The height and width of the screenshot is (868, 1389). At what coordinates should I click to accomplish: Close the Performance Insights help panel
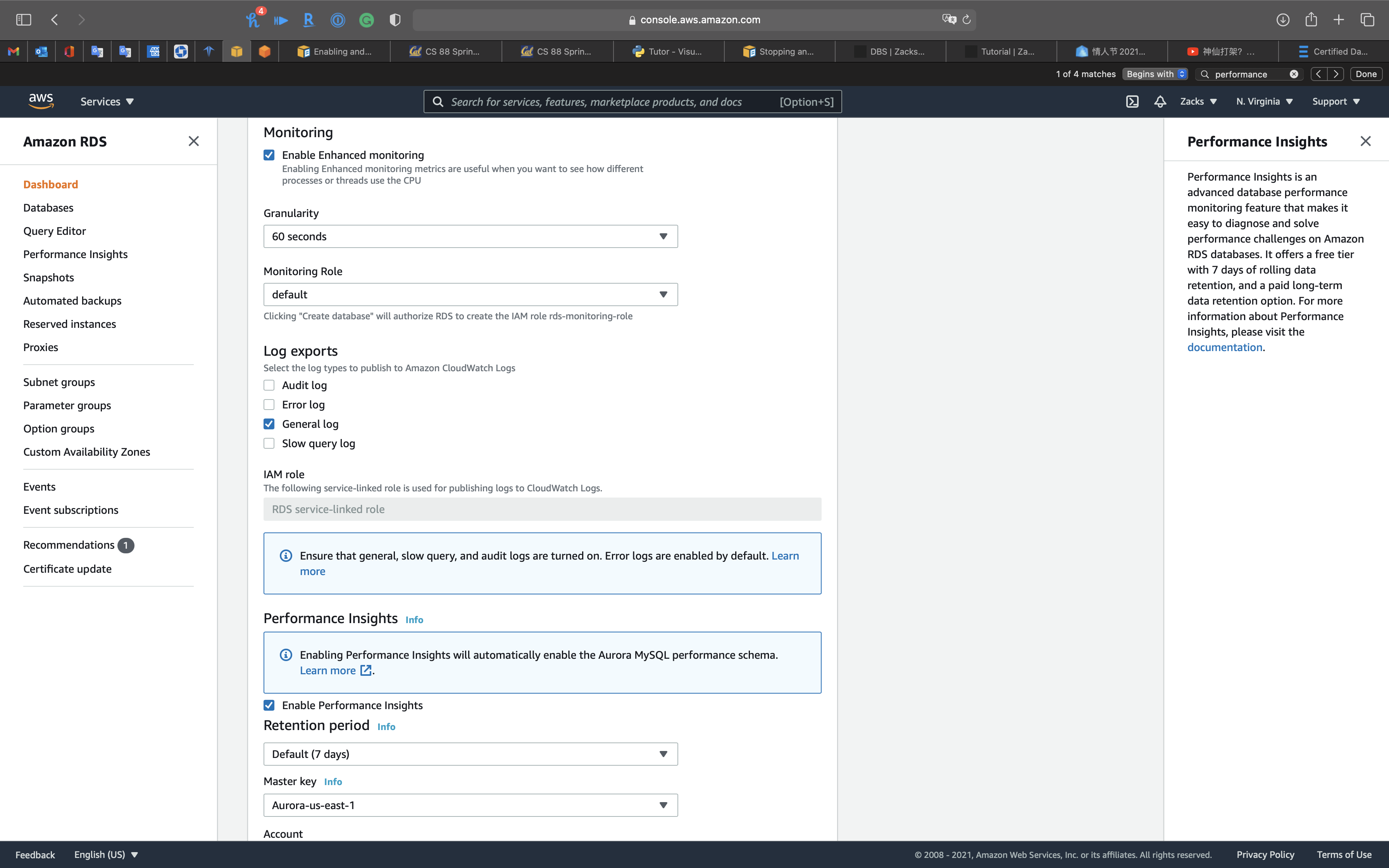(x=1365, y=141)
